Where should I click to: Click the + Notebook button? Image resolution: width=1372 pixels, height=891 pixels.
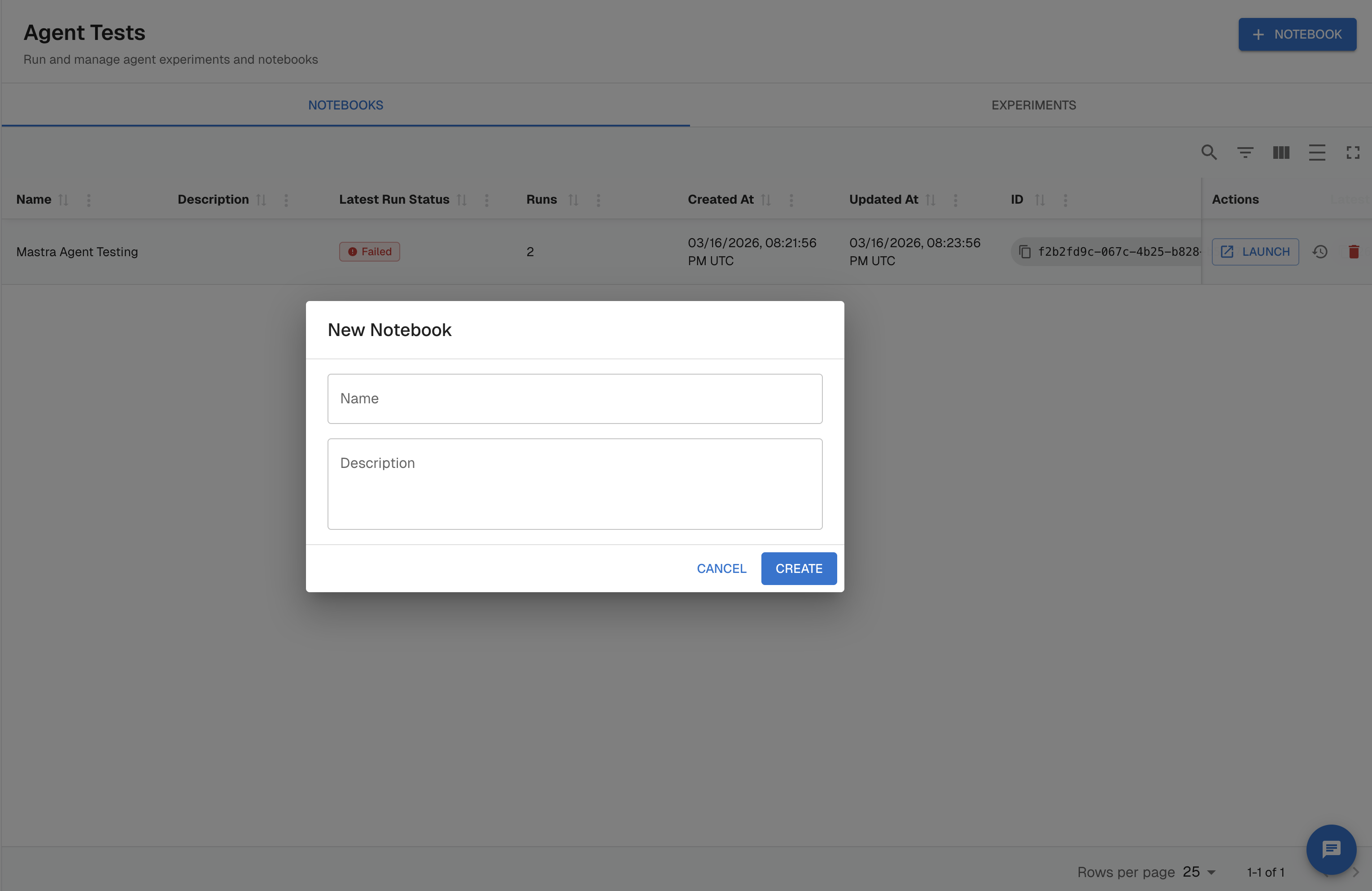[1297, 35]
